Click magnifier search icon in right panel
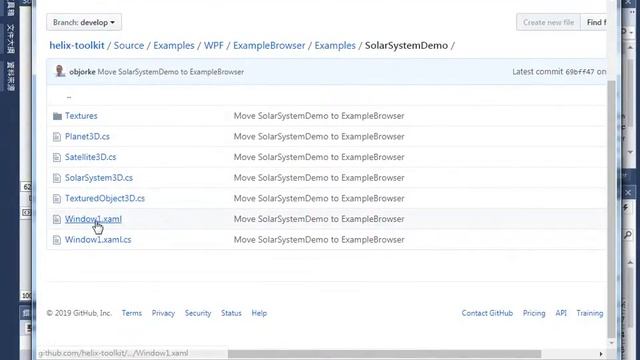Screen dimensions: 640x360 (628, 234)
